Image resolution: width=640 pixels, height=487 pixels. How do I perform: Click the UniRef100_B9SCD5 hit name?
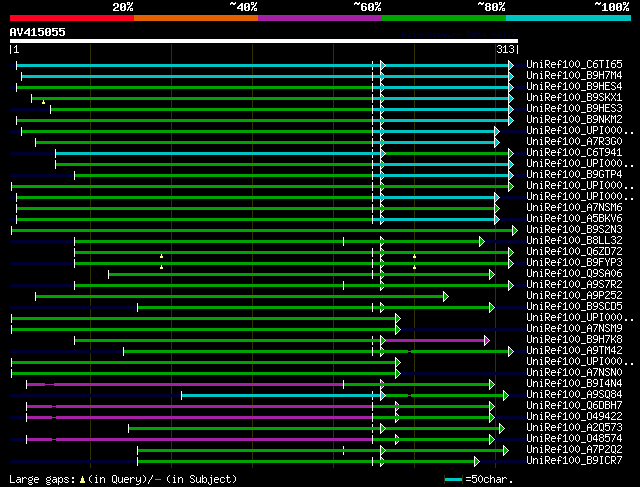pos(574,307)
